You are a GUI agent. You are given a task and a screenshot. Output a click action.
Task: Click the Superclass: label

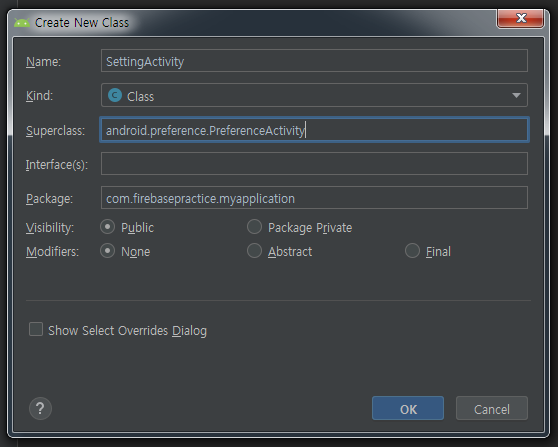tap(55, 131)
